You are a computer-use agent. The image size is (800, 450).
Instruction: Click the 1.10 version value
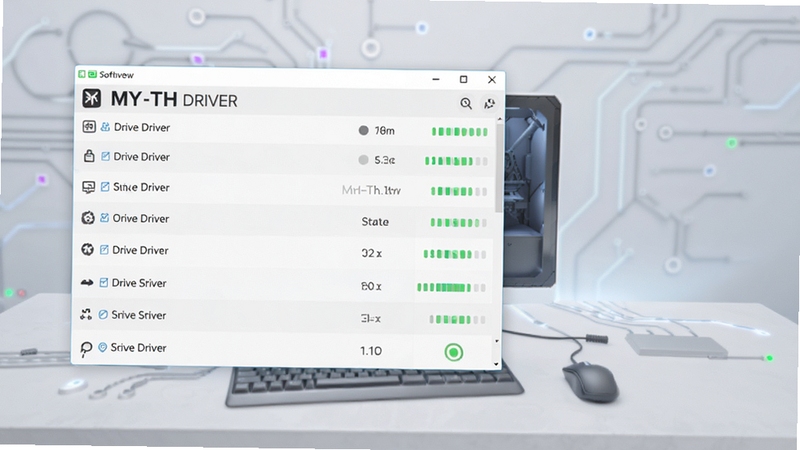[x=371, y=351]
